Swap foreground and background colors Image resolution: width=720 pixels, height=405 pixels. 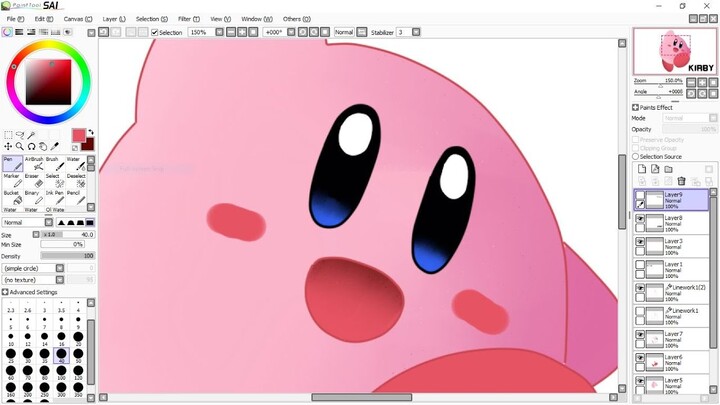[91, 132]
